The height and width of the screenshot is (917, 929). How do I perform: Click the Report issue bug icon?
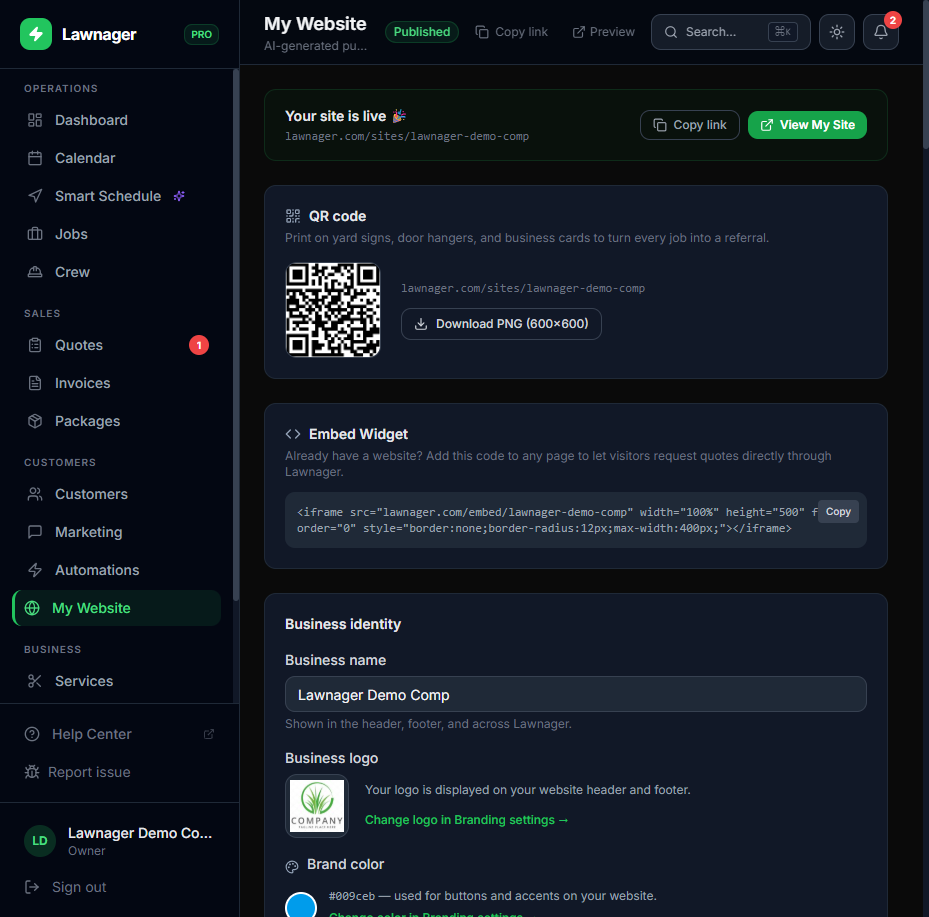tap(32, 772)
